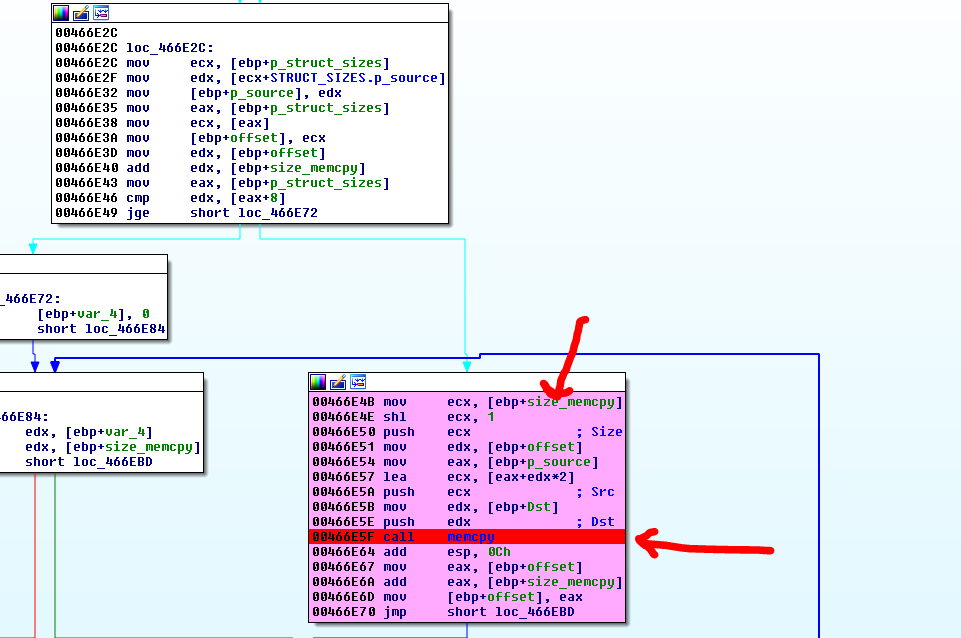Open color picker on pink memcpy block
The image size is (961, 638).
tap(318, 382)
